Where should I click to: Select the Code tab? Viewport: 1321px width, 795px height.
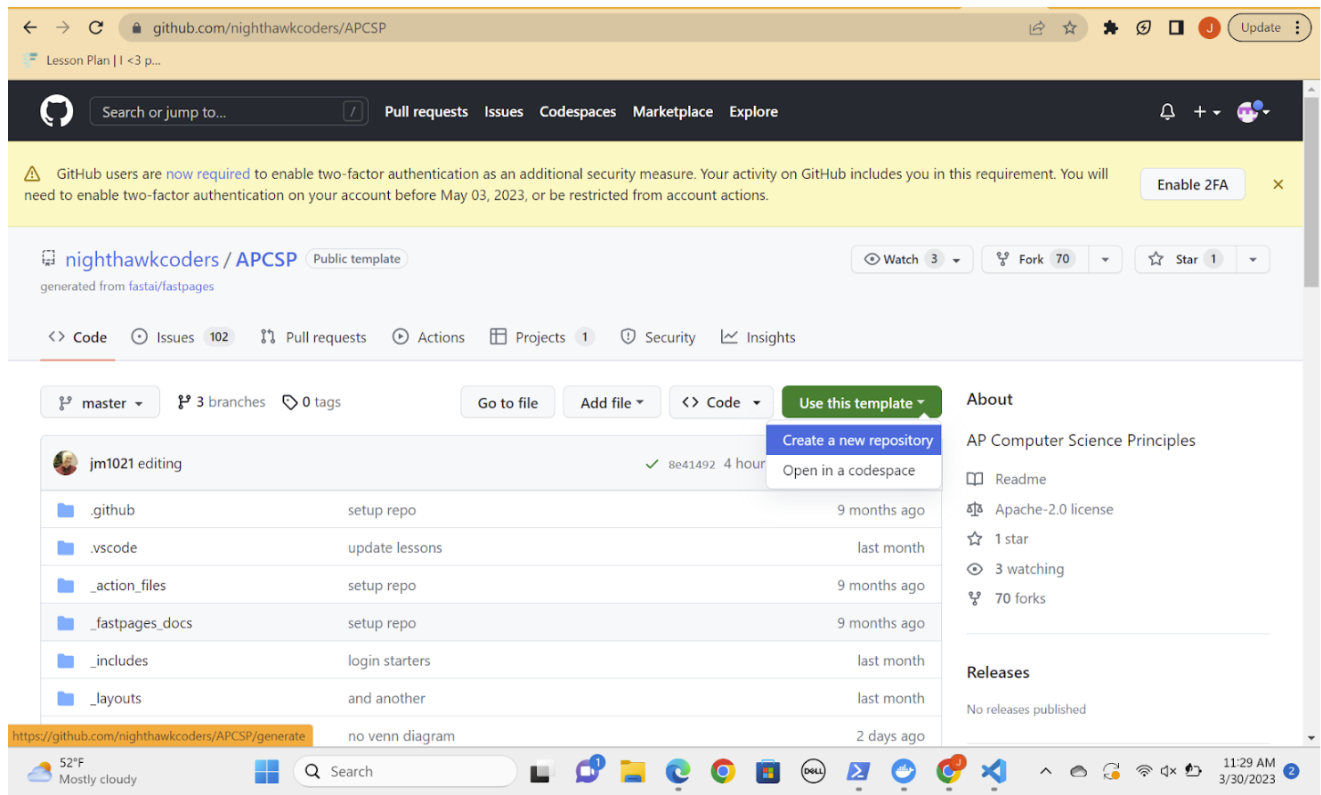pos(78,337)
